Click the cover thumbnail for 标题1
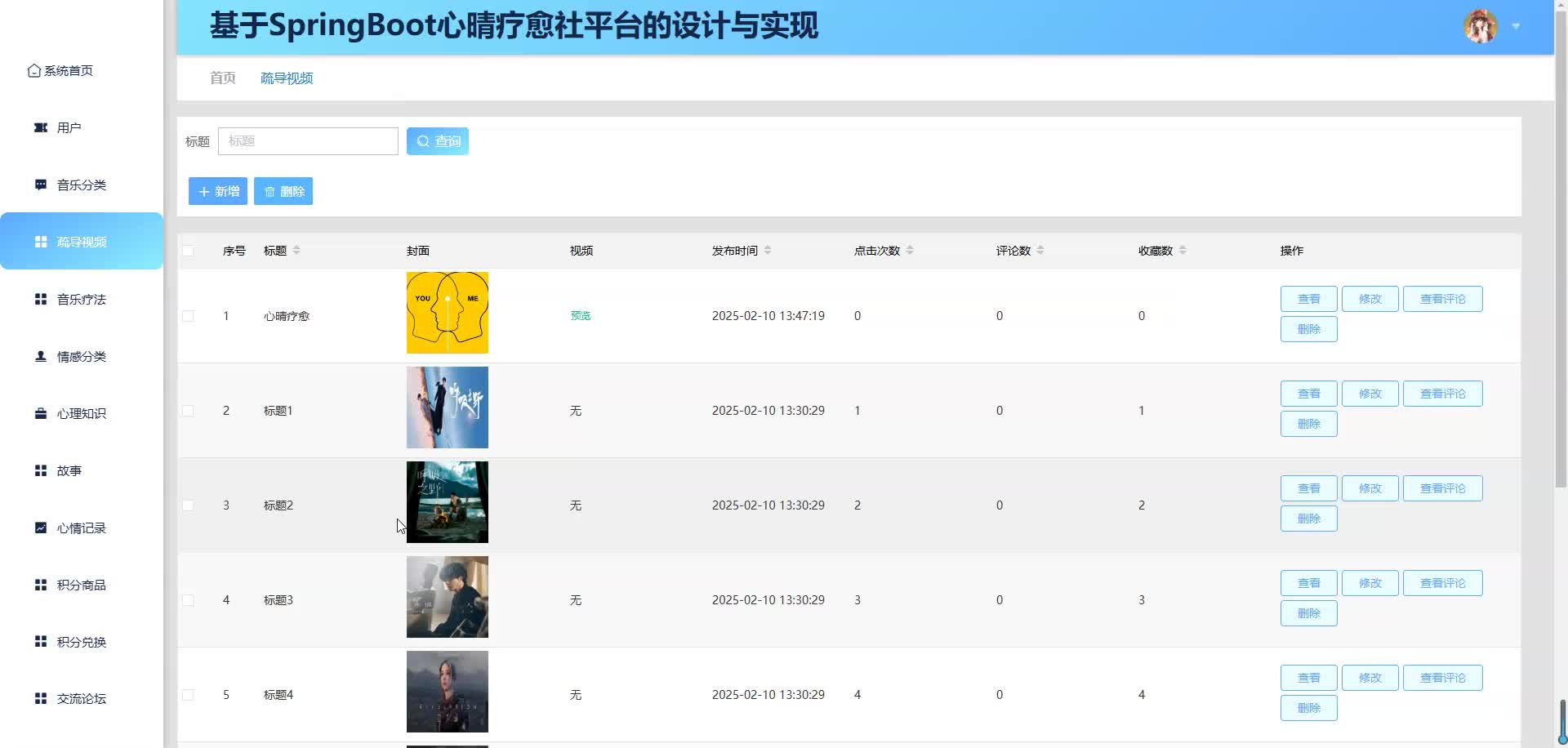This screenshot has height=748, width=1568. (448, 407)
